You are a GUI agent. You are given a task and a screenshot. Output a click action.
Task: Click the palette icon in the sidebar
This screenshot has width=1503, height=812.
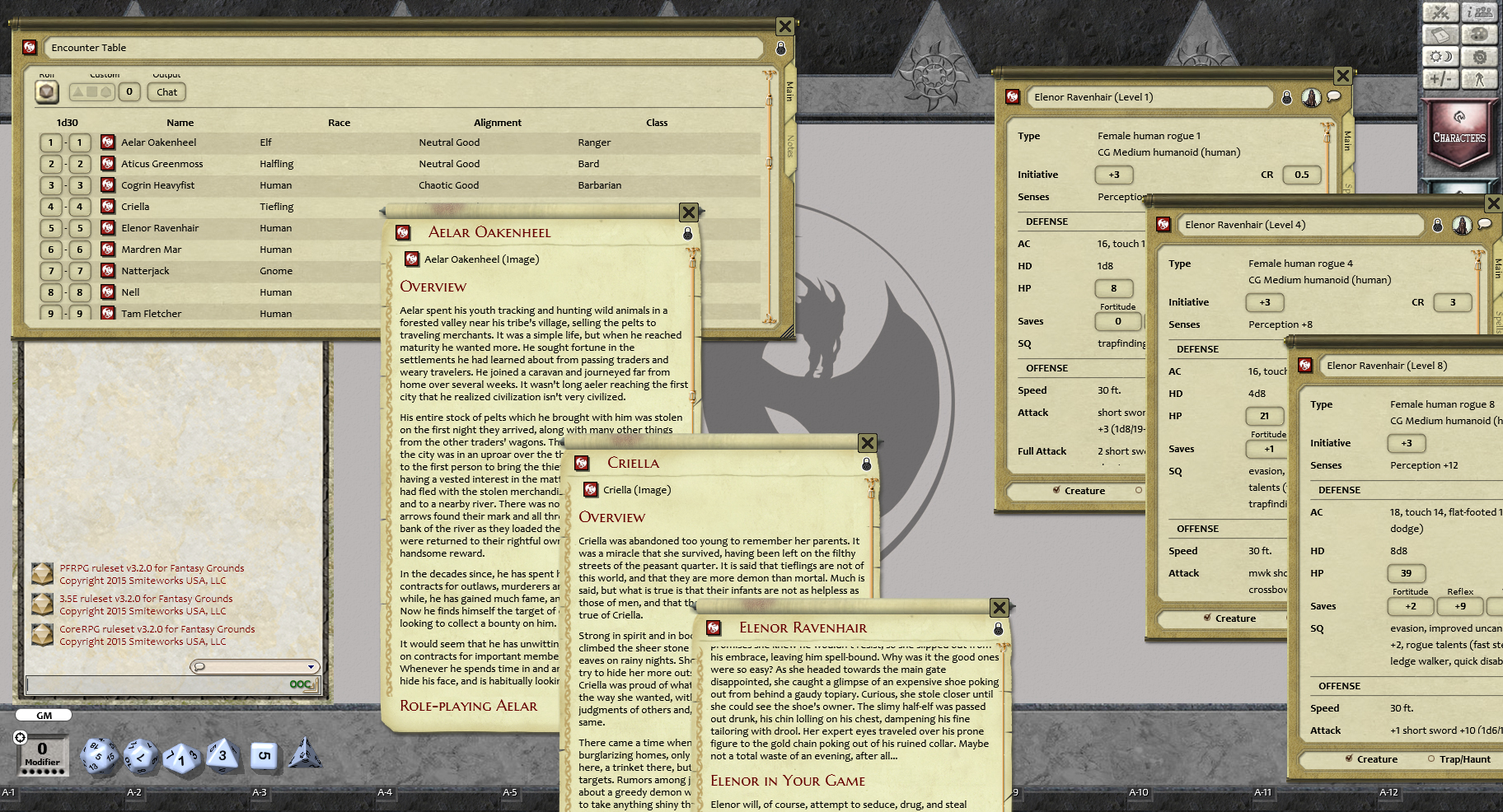tap(1480, 35)
